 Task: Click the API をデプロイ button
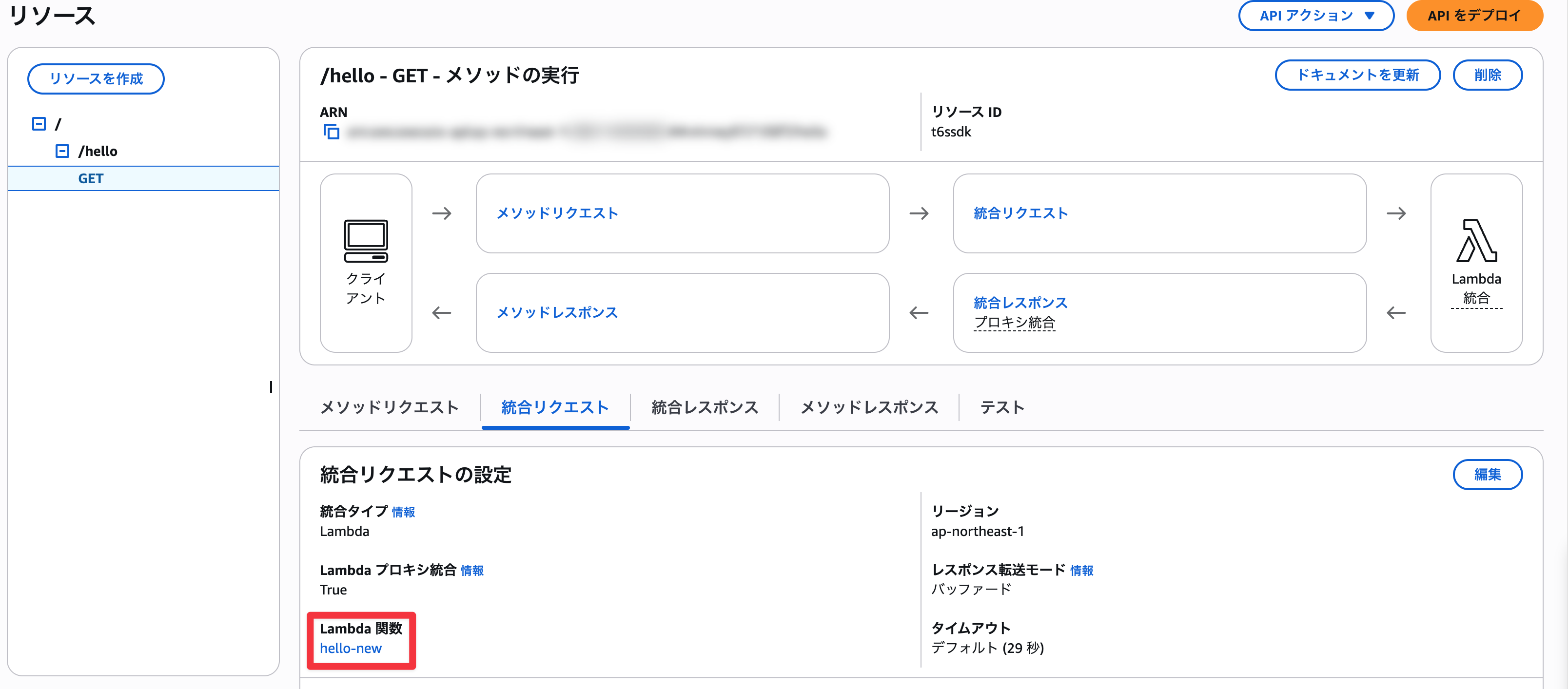click(1474, 16)
